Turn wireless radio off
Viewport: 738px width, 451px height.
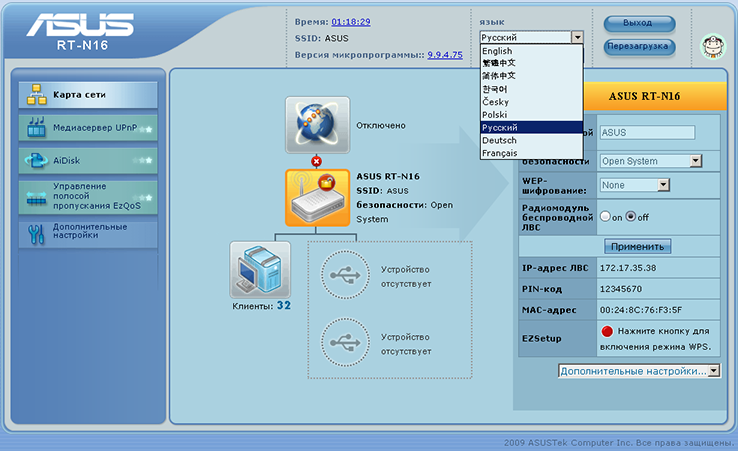631,217
